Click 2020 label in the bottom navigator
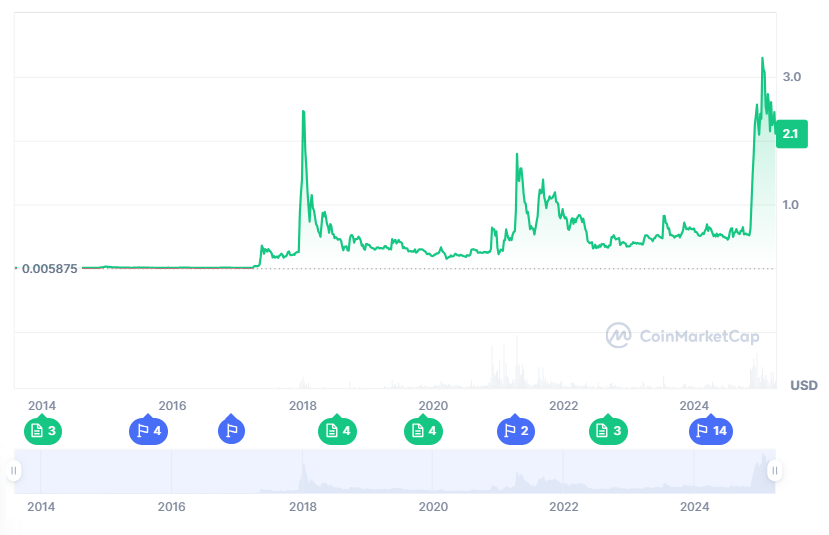The height and width of the screenshot is (535, 829). 433,507
